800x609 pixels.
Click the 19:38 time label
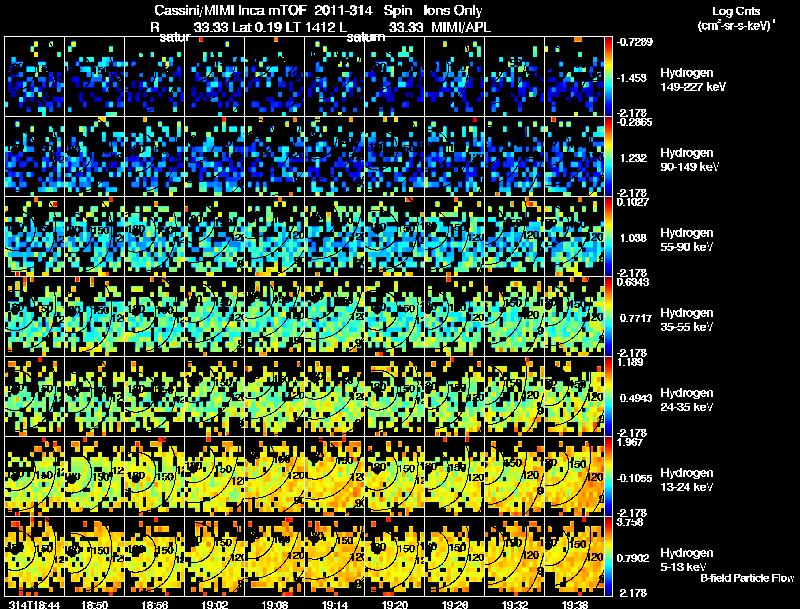pos(574,604)
